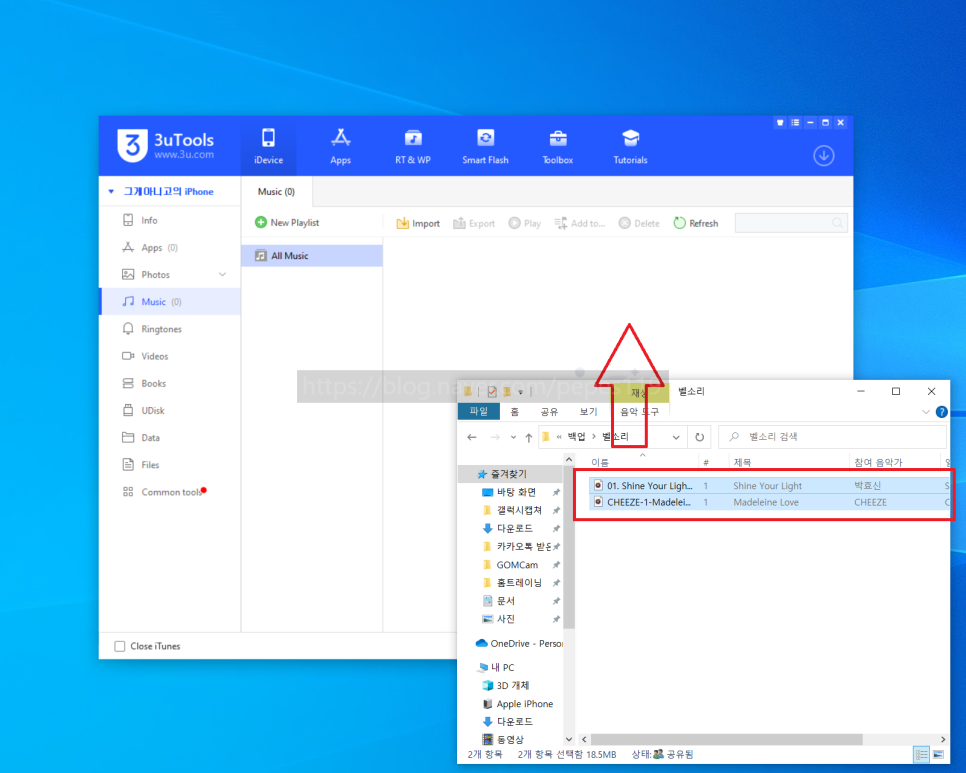Expand the address bar history dropdown
The width and height of the screenshot is (966, 773).
click(x=676, y=437)
